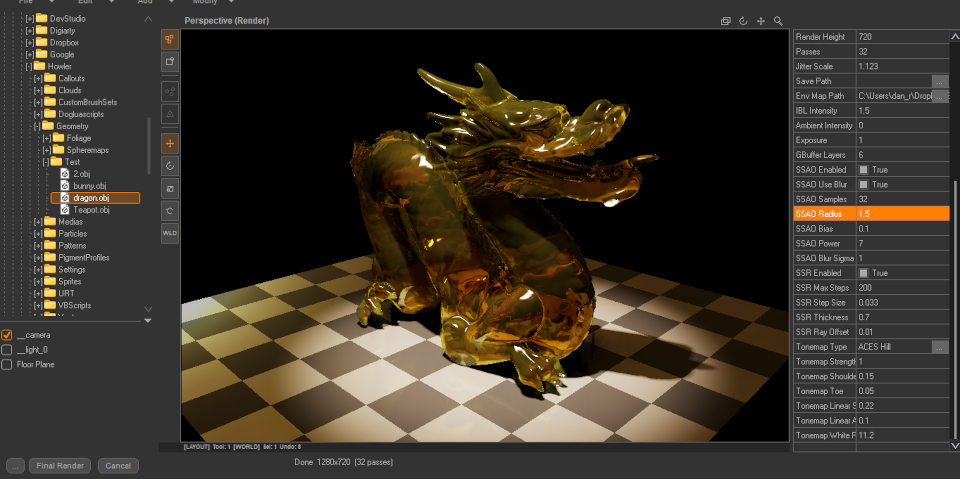Start the Final Render
The height and width of the screenshot is (480, 960).
[x=60, y=465]
